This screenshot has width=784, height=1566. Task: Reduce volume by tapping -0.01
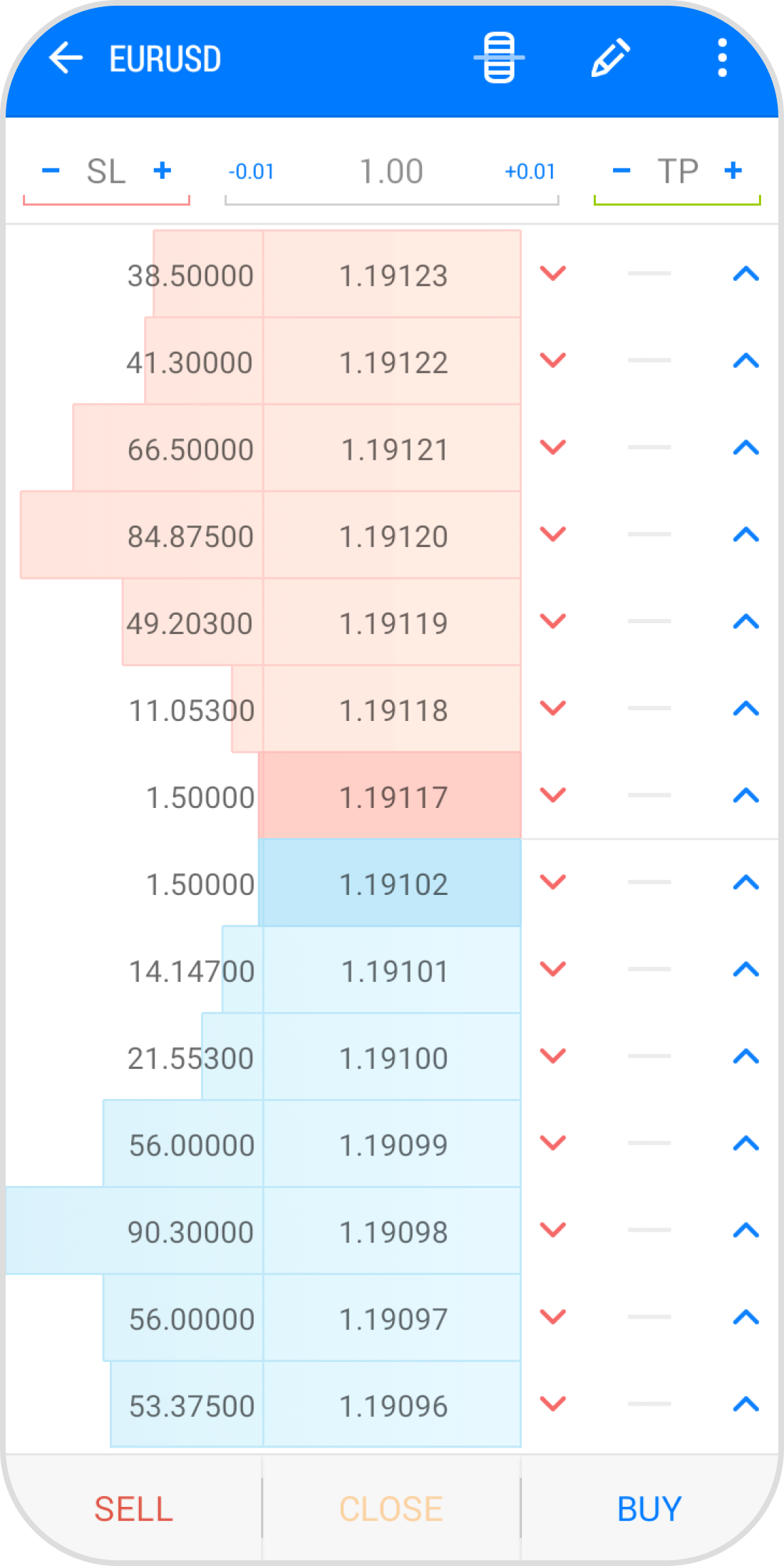click(x=251, y=172)
